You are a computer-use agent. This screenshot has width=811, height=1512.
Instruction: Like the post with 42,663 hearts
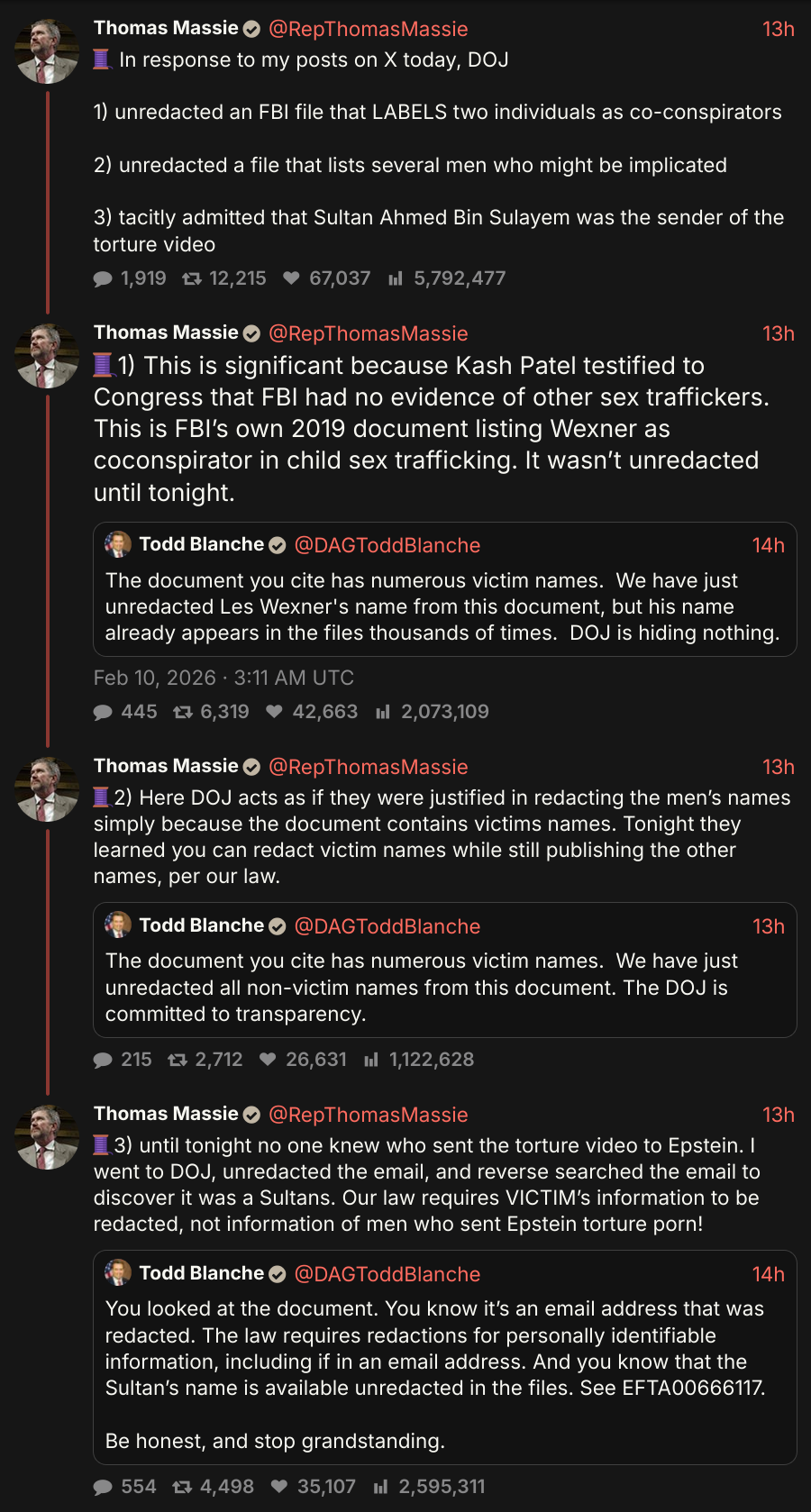(275, 712)
